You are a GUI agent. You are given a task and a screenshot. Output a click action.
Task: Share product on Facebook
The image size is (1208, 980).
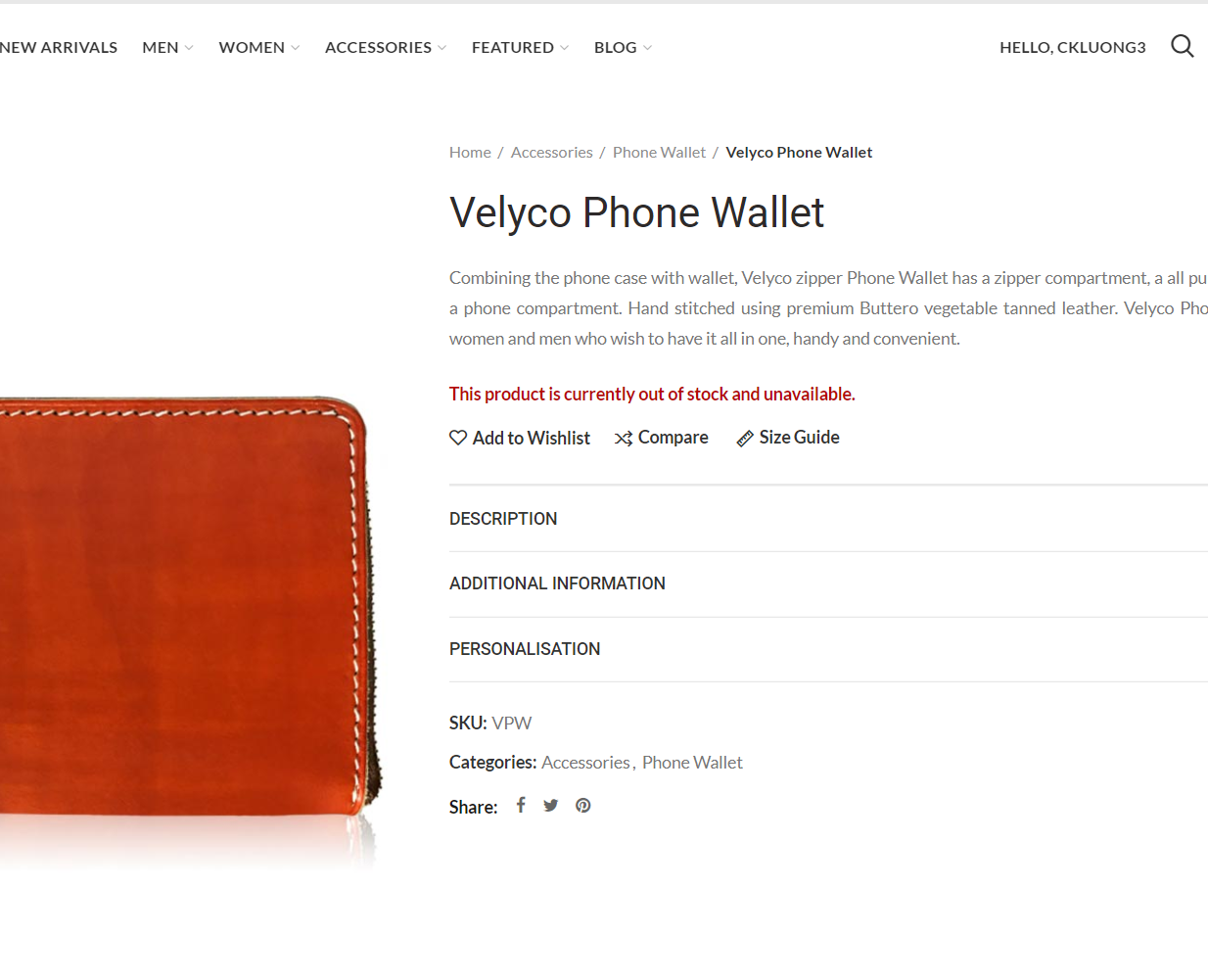point(521,805)
